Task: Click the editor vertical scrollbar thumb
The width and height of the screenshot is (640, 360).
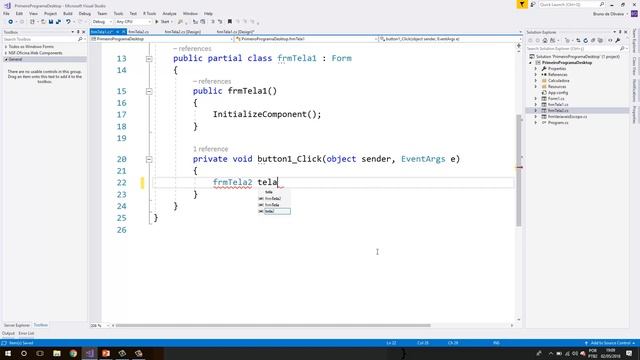Action: (x=519, y=171)
